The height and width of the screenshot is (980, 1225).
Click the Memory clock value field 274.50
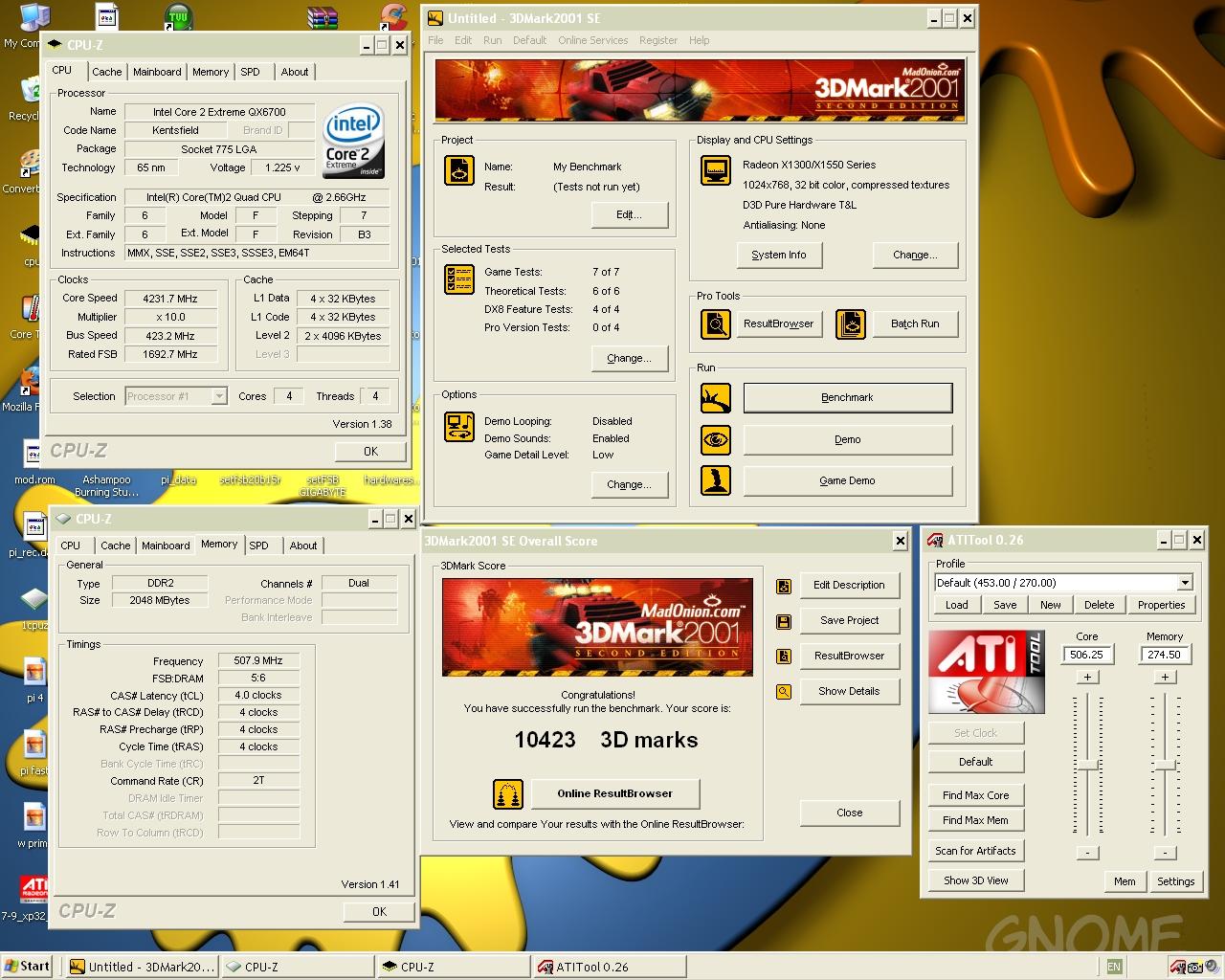[x=1165, y=655]
